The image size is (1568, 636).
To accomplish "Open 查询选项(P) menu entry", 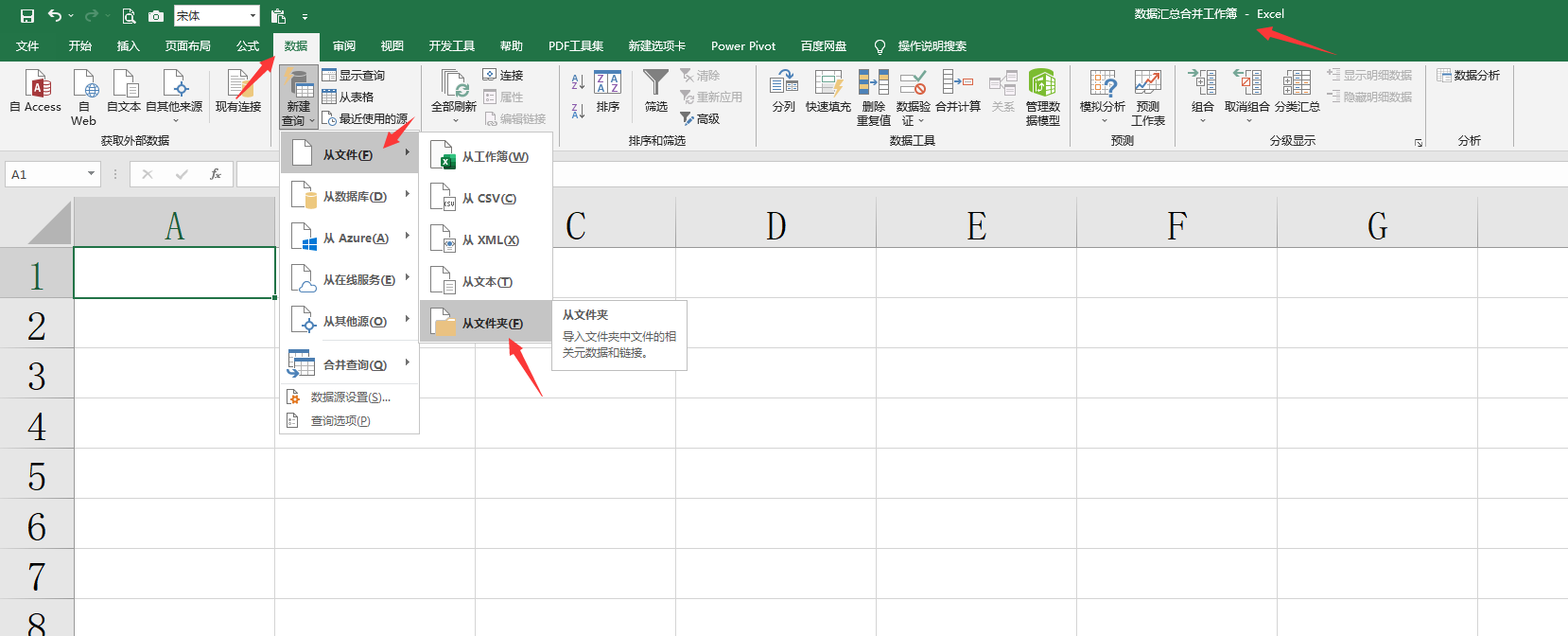I will pyautogui.click(x=350, y=420).
